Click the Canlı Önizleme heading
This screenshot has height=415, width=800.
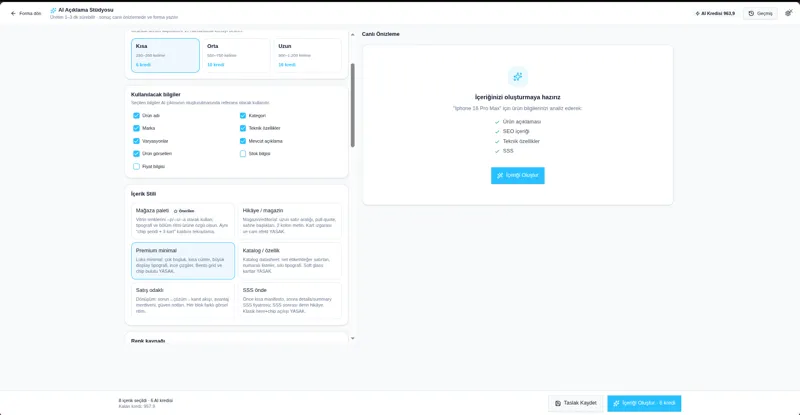(x=381, y=34)
